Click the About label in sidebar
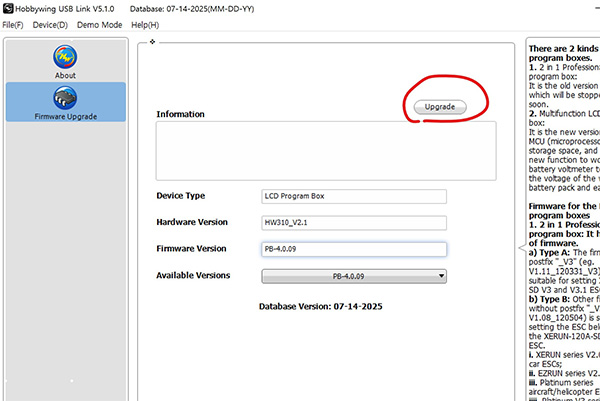The height and width of the screenshot is (401, 600). click(65, 73)
